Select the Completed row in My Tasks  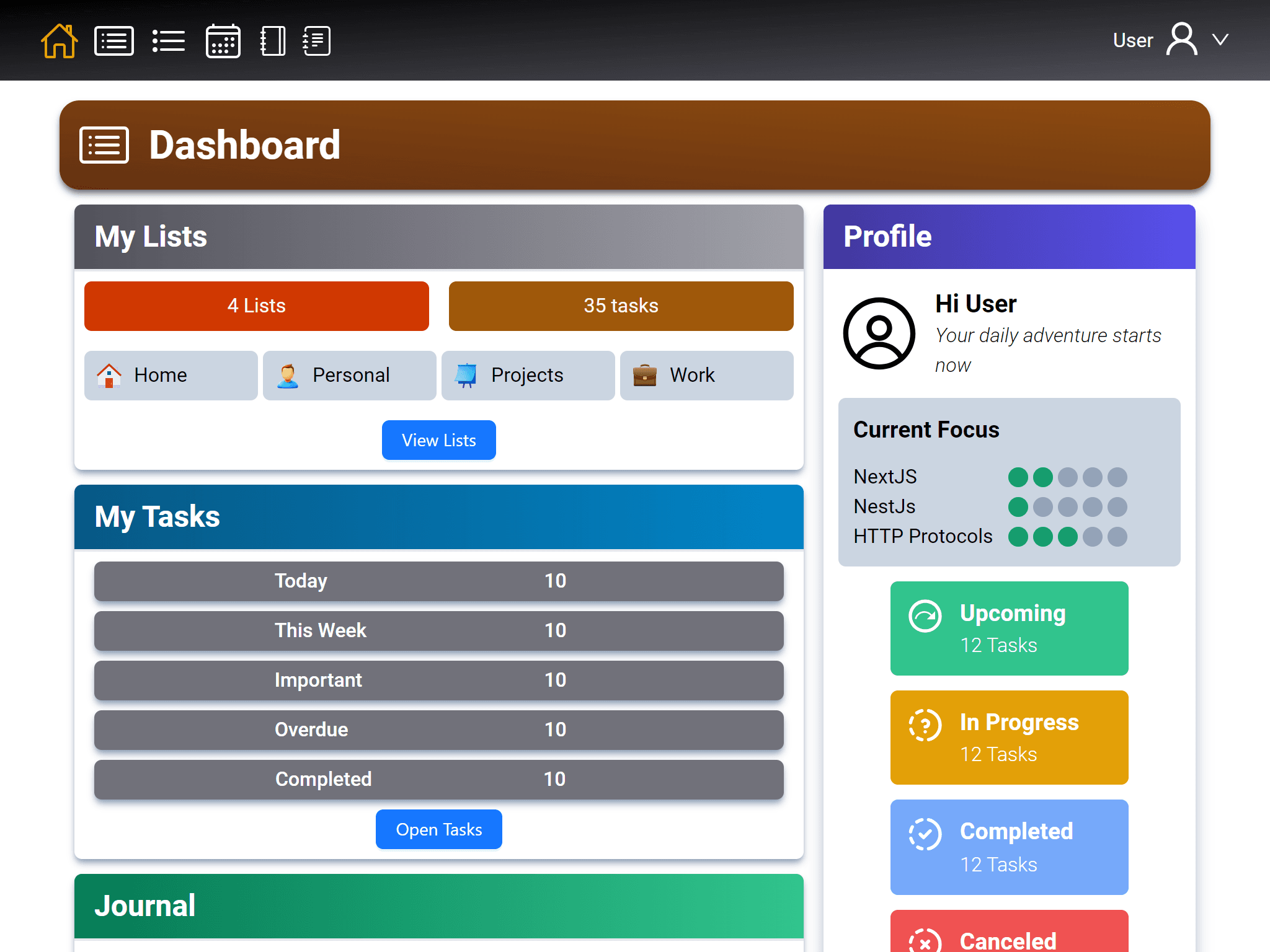439,780
